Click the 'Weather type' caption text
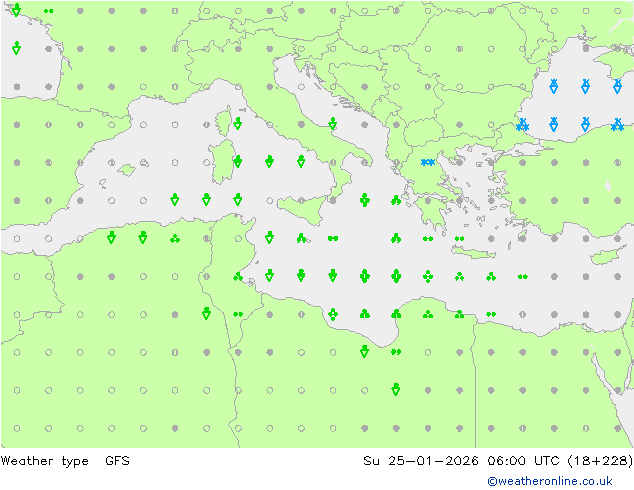Screen dimensions: 634x490 click(x=44, y=461)
